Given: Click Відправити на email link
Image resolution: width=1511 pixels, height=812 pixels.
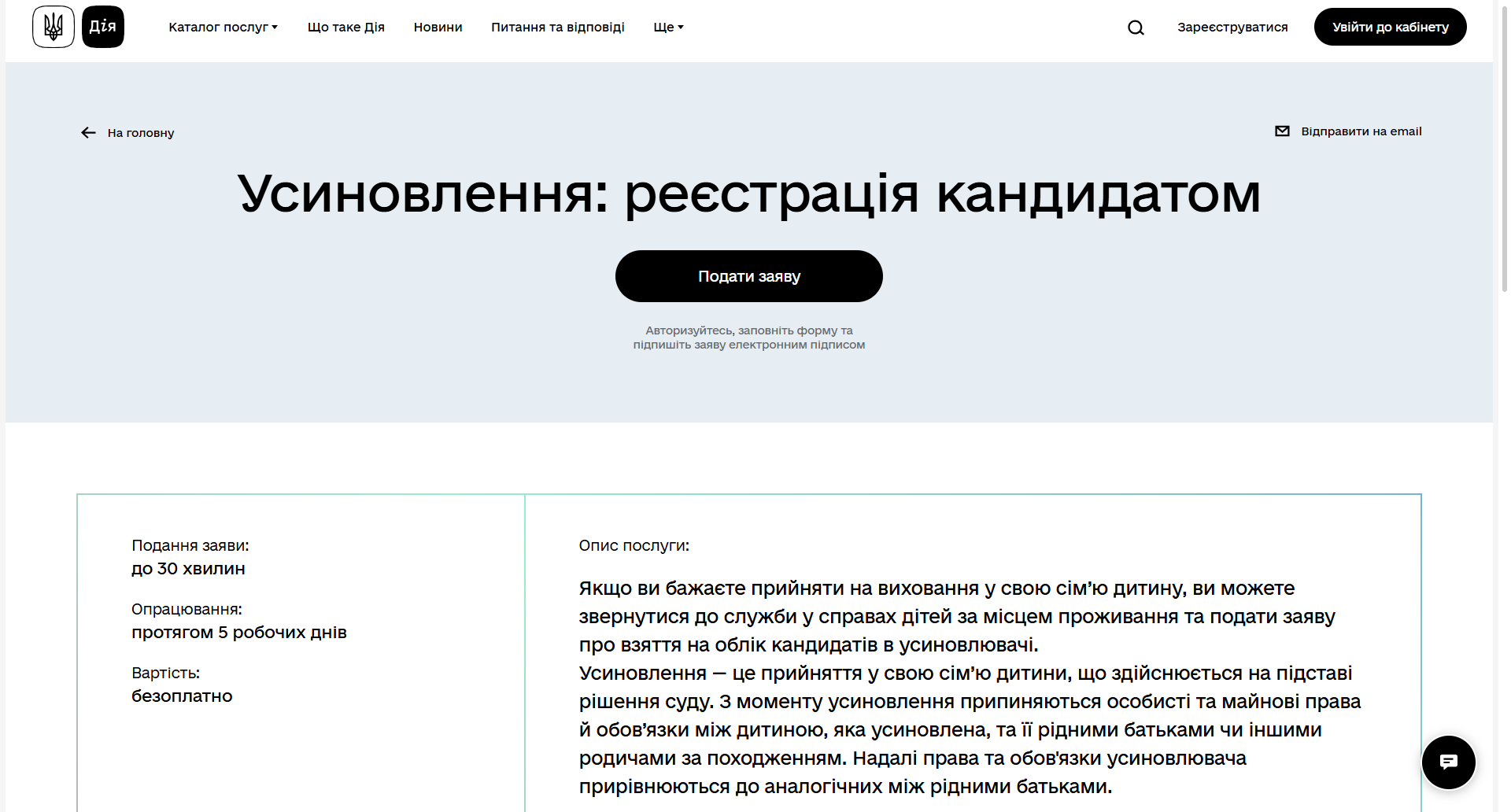Looking at the screenshot, I should (1361, 131).
